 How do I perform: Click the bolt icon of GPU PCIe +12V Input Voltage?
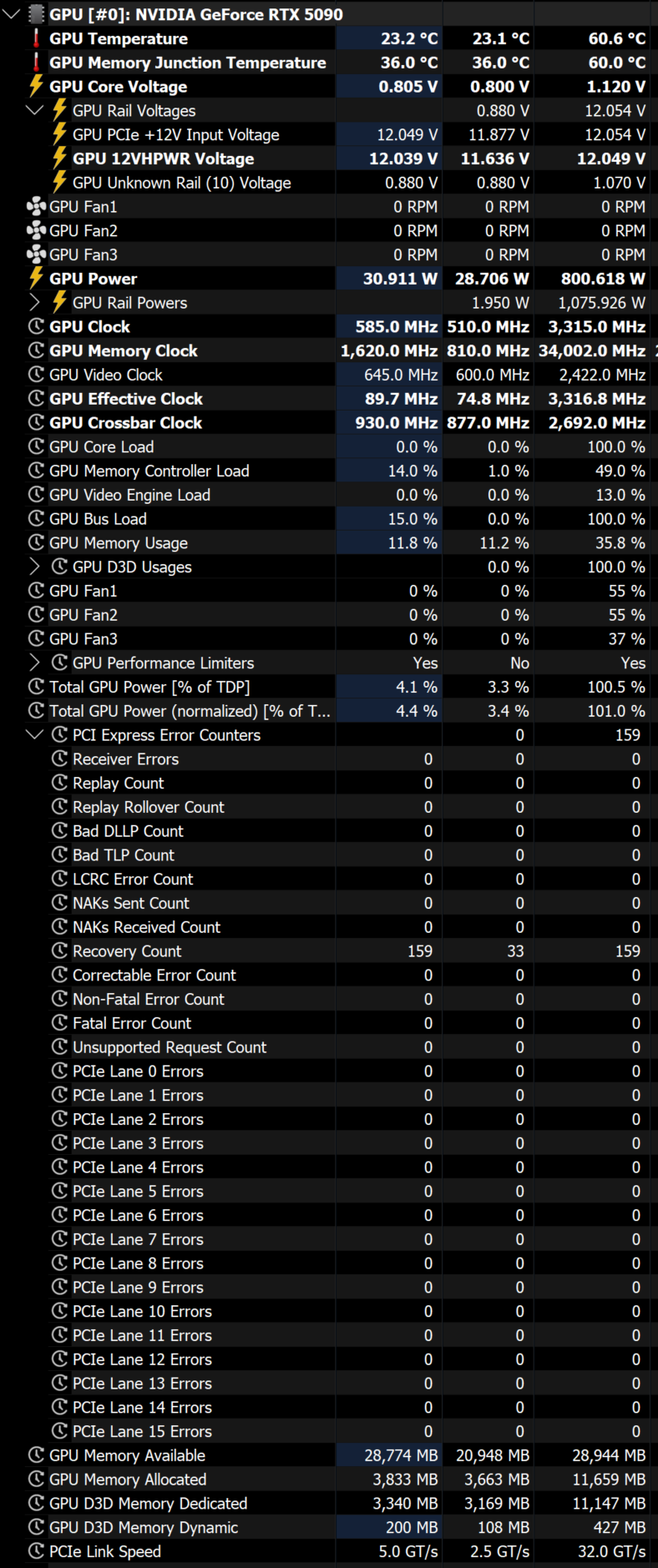59,134
